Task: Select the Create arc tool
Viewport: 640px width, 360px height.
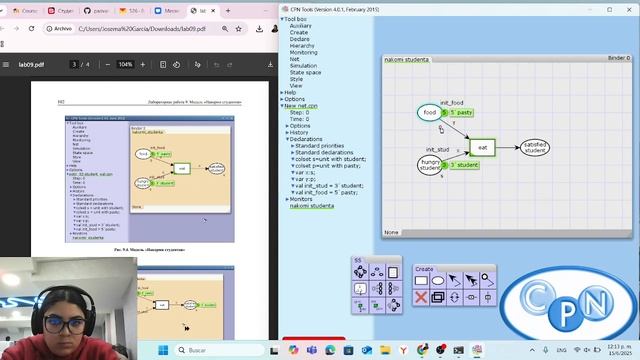Action: pos(454,281)
